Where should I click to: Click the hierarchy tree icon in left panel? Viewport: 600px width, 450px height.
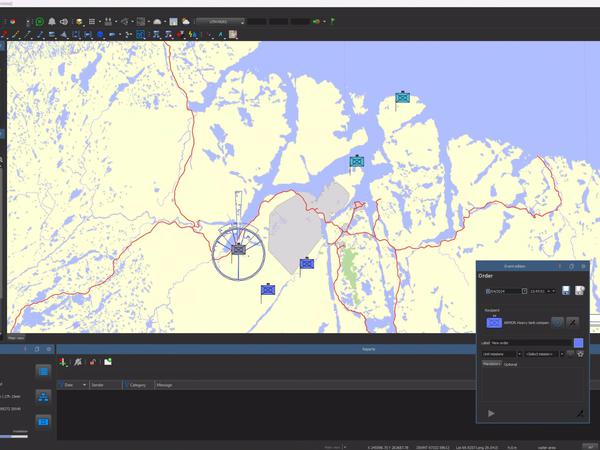[44, 396]
